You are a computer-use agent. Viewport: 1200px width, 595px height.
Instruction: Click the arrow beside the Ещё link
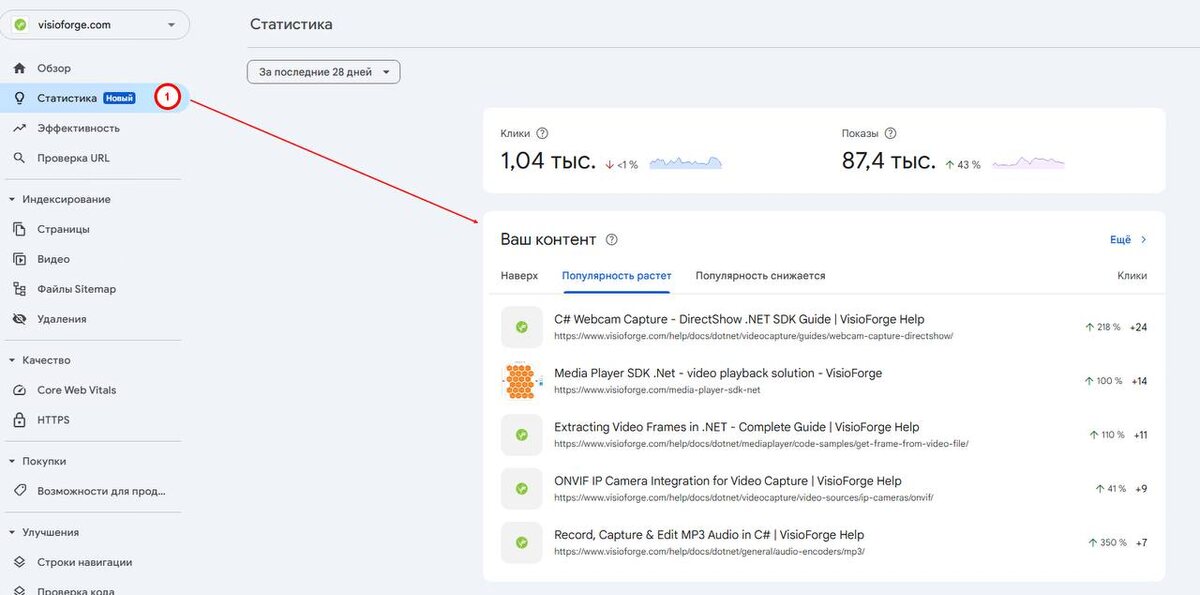coord(1144,240)
